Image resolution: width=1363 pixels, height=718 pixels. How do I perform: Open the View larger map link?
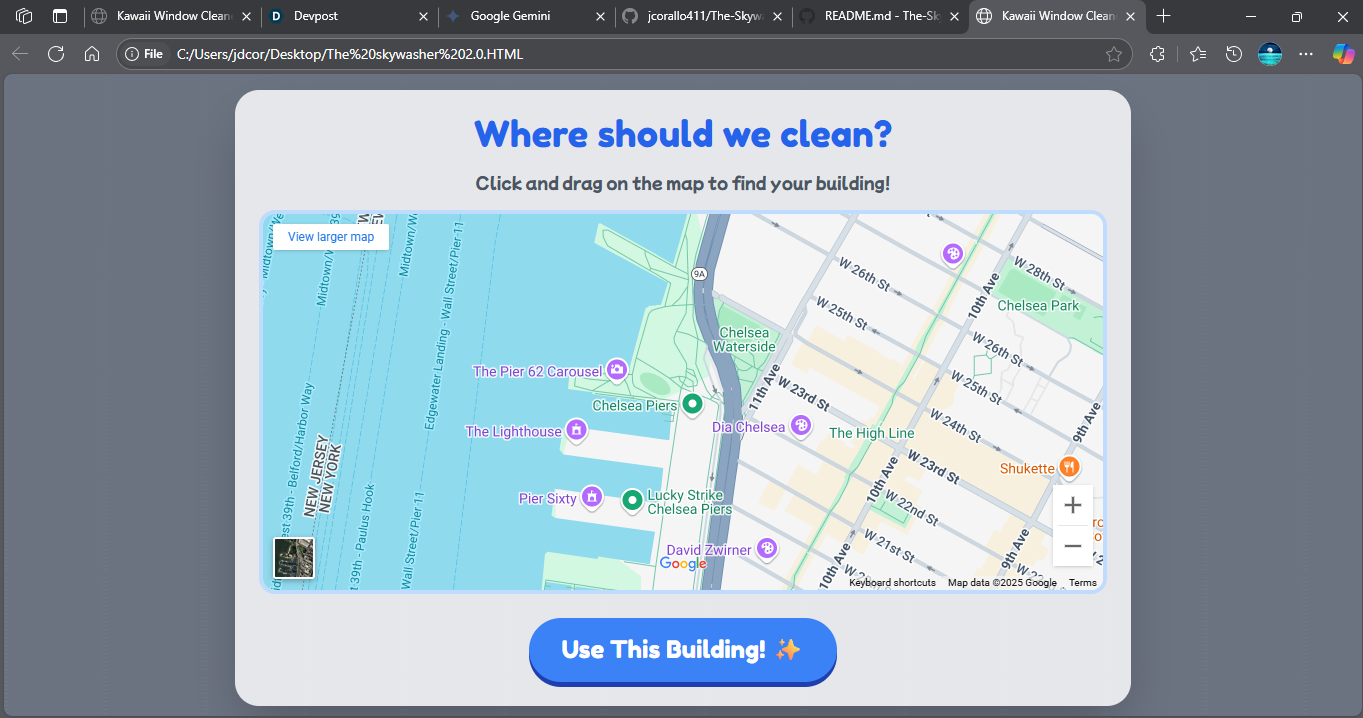point(331,237)
